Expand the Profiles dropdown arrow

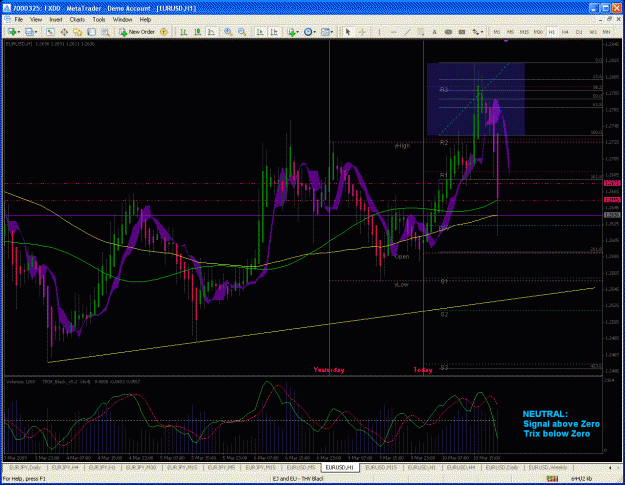pos(36,32)
